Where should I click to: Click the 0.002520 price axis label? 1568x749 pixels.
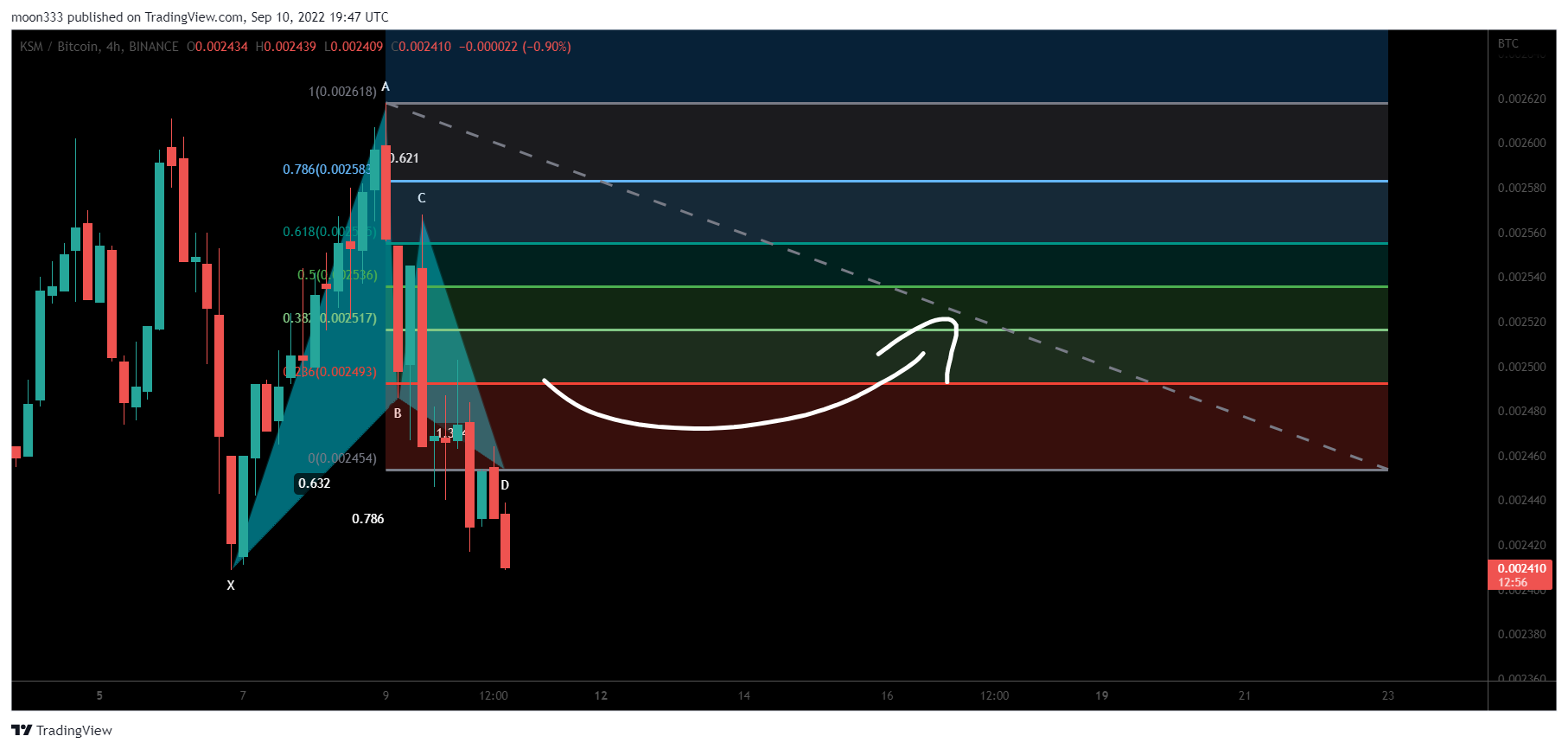coord(1521,322)
